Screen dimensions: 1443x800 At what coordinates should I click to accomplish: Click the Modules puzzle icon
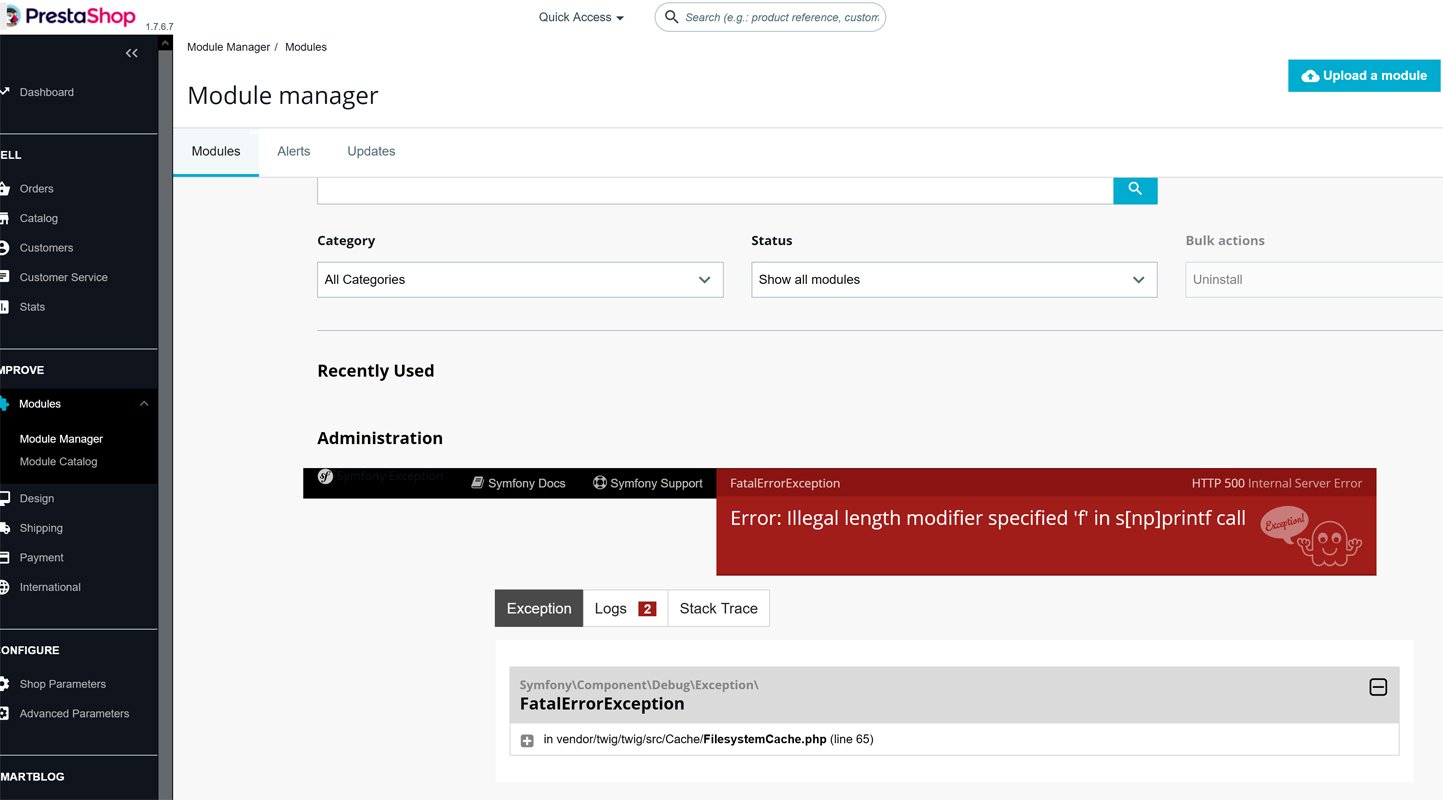click(x=5, y=404)
